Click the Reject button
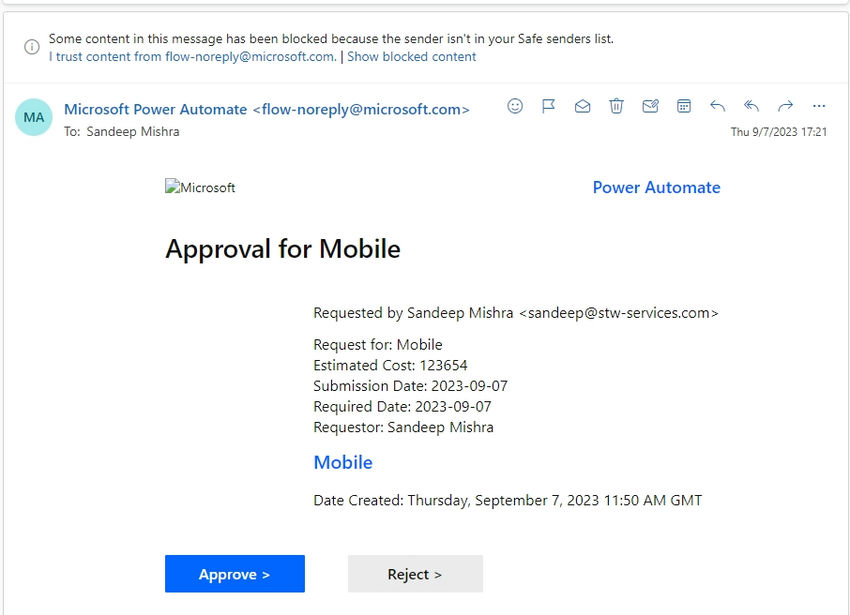Image resolution: width=850 pixels, height=615 pixels. (x=415, y=573)
